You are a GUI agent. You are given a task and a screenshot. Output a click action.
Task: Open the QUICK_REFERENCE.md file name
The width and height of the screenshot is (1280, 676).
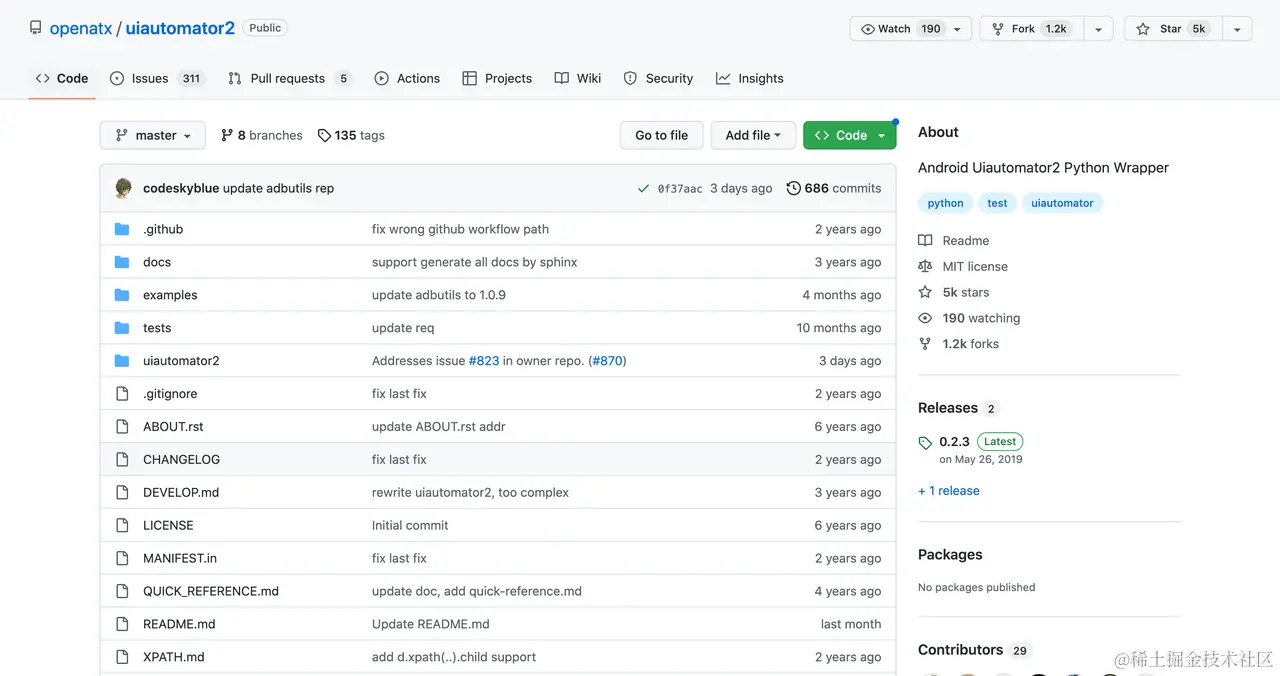pyautogui.click(x=211, y=592)
